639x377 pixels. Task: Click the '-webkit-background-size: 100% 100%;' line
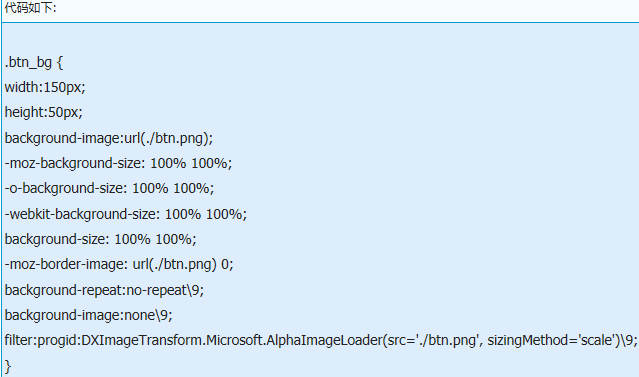[126, 214]
